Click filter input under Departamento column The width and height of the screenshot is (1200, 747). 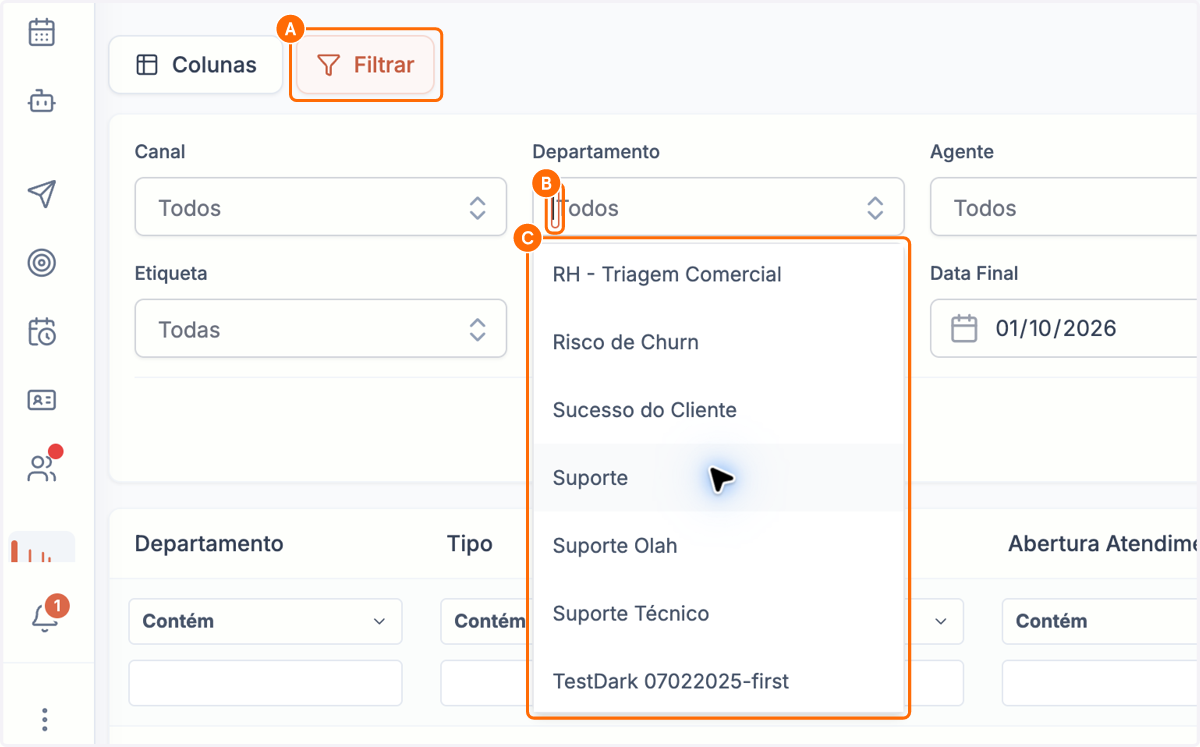[265, 683]
